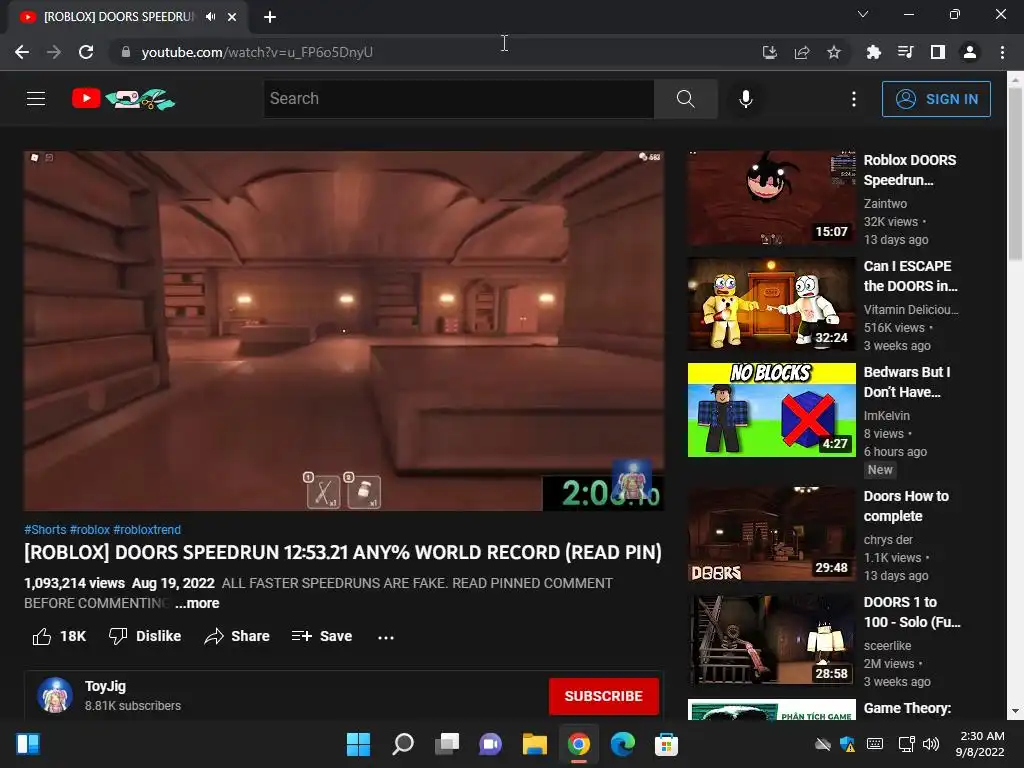Open the #Shorts hashtag link

pos(45,530)
